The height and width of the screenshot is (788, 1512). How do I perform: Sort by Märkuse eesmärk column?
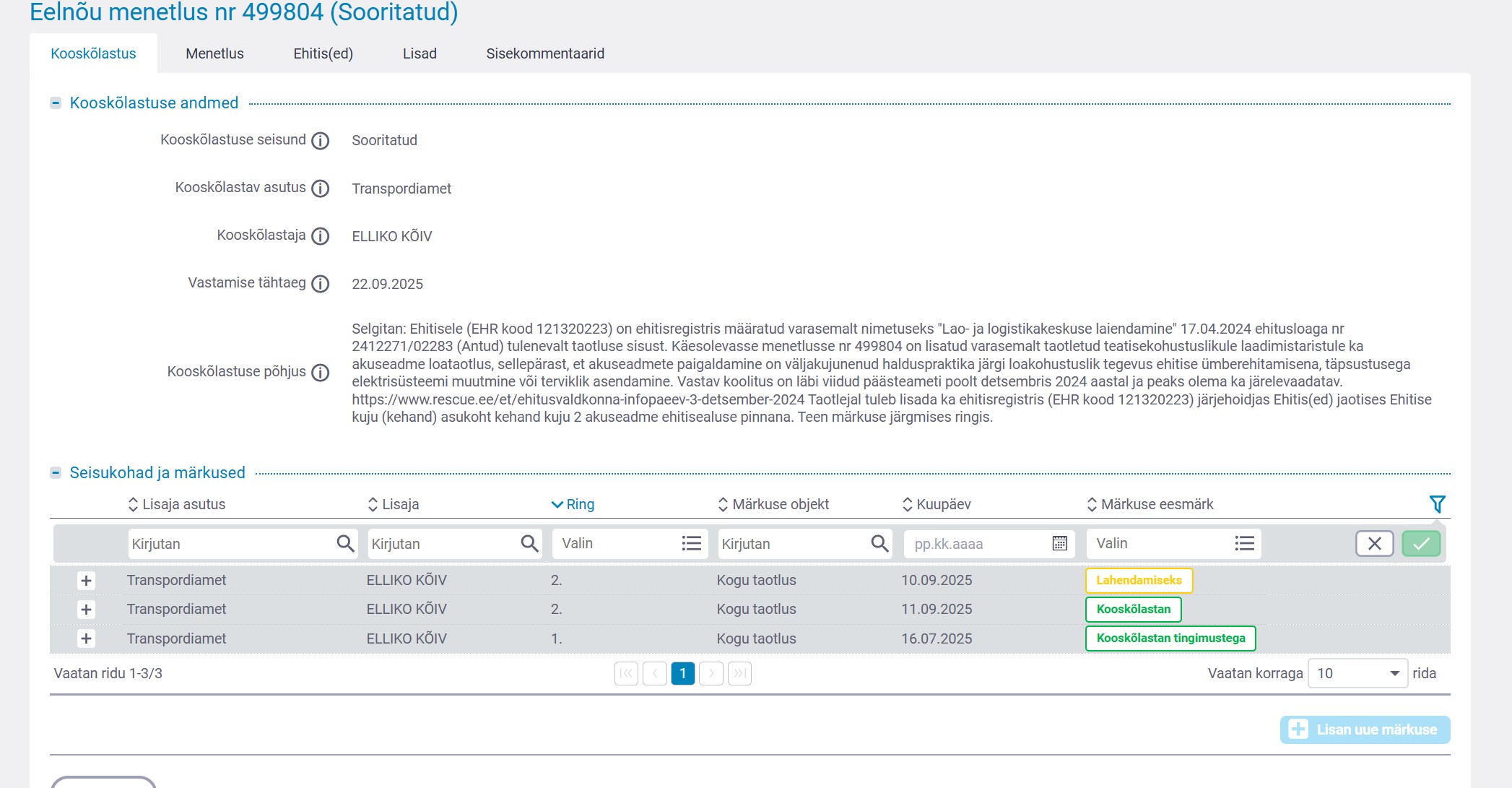[1150, 504]
